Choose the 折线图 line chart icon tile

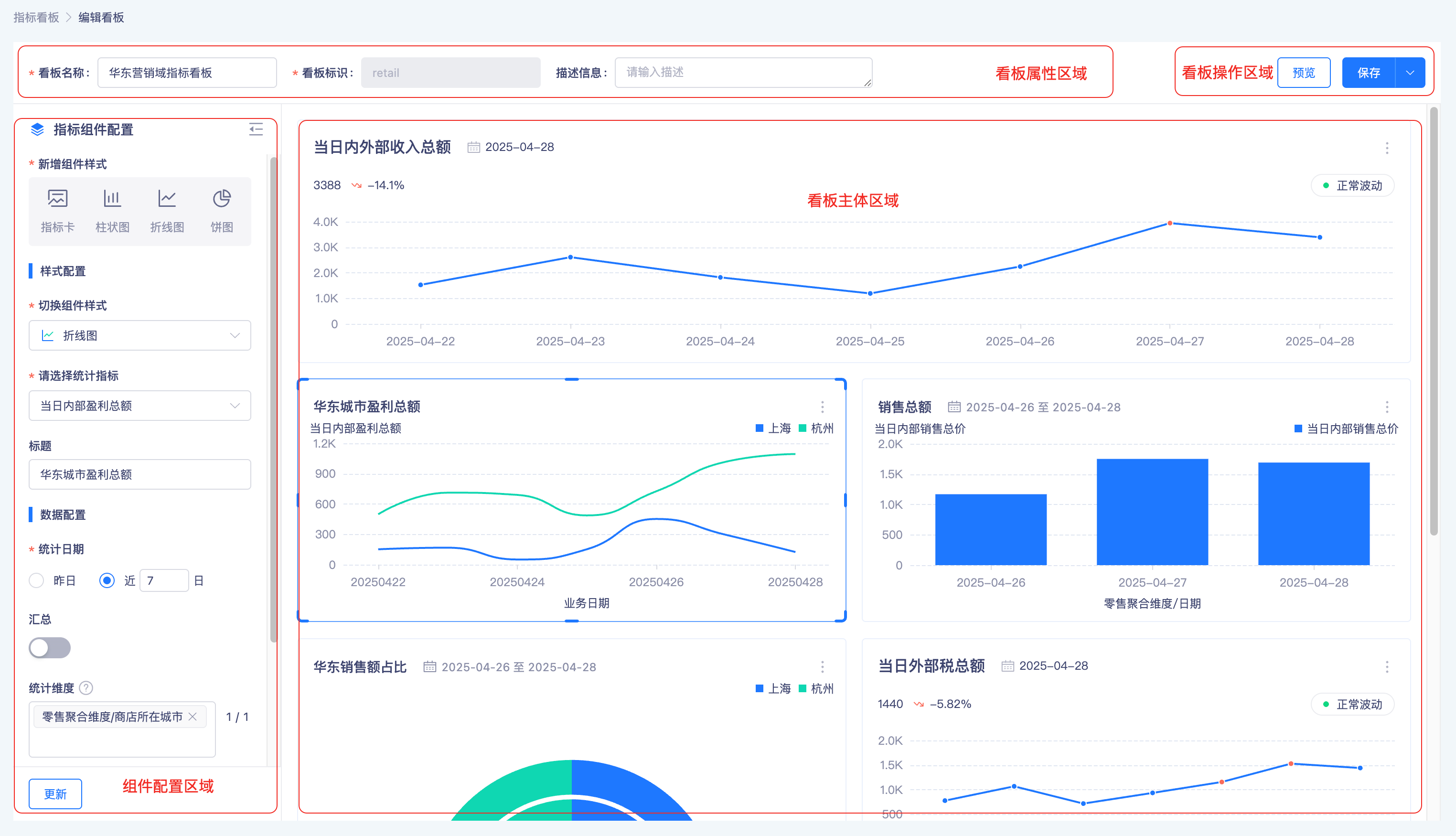coord(167,210)
